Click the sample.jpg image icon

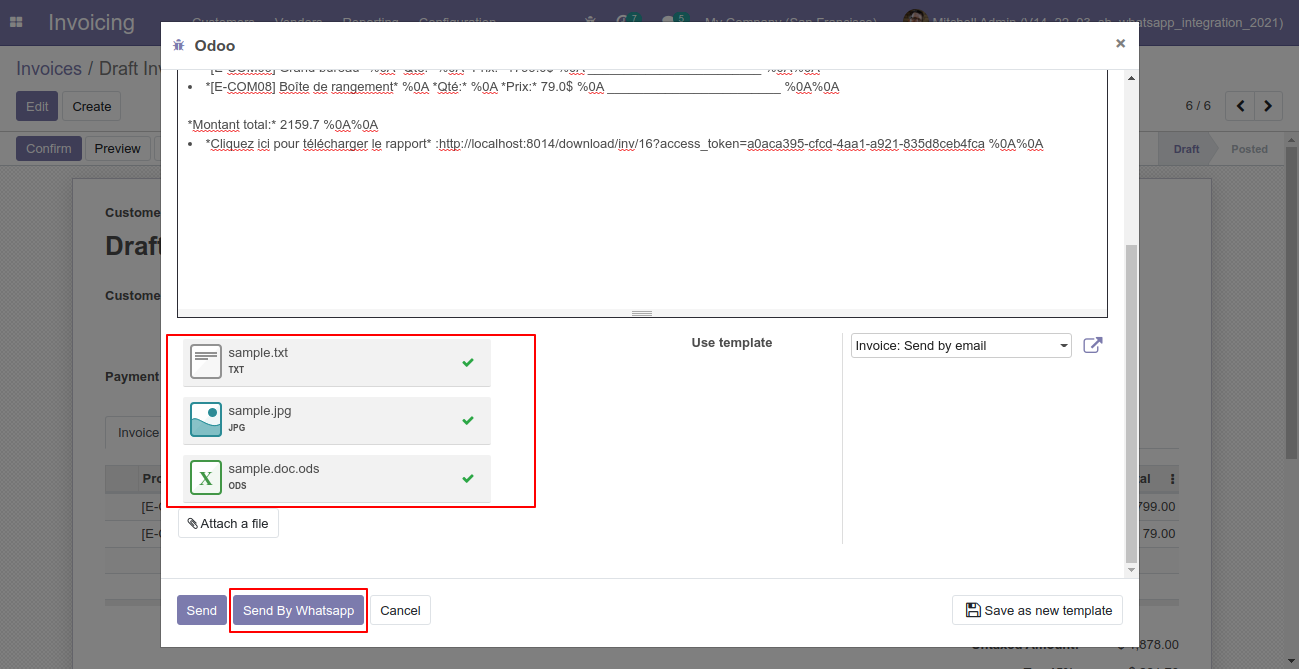point(206,419)
